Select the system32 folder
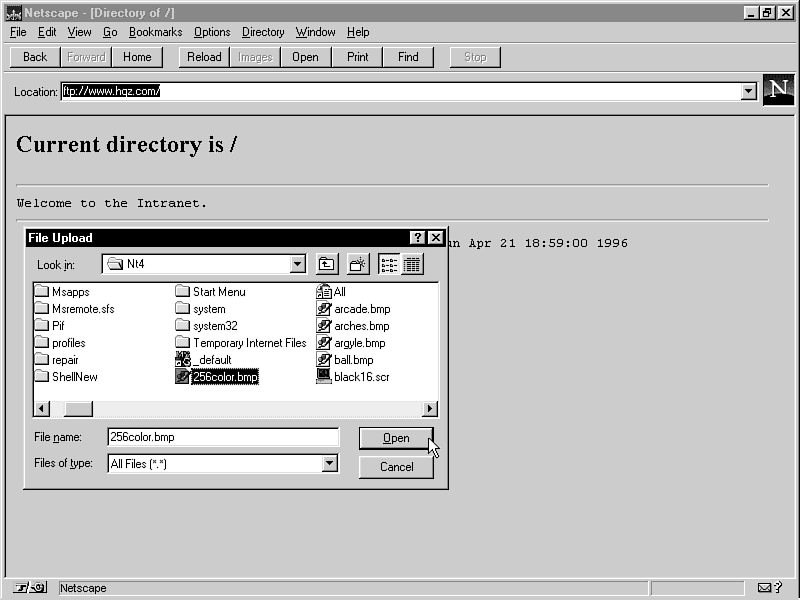The image size is (800, 600). pos(214,326)
